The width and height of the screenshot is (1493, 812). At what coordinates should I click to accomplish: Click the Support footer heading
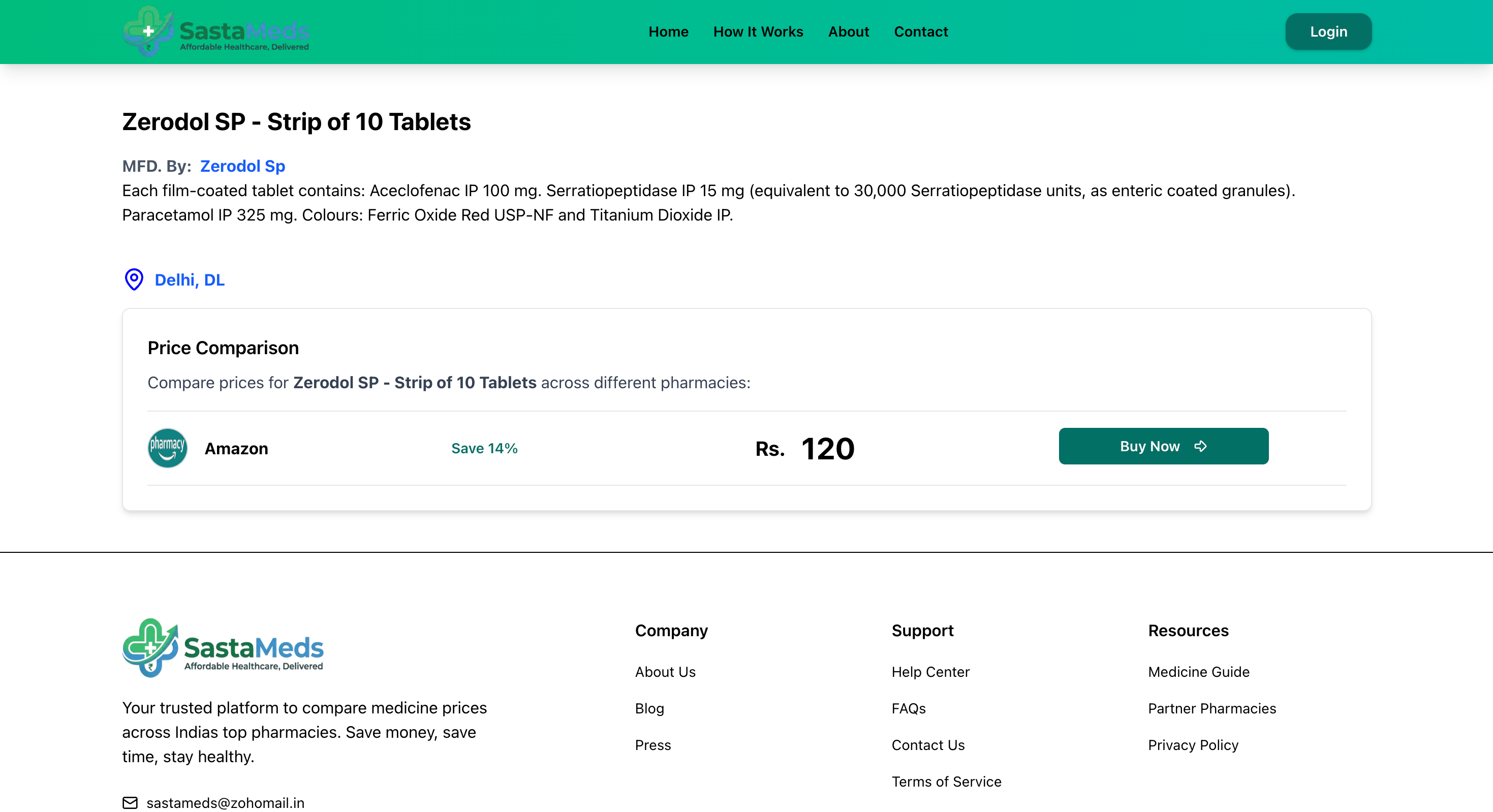(x=923, y=631)
